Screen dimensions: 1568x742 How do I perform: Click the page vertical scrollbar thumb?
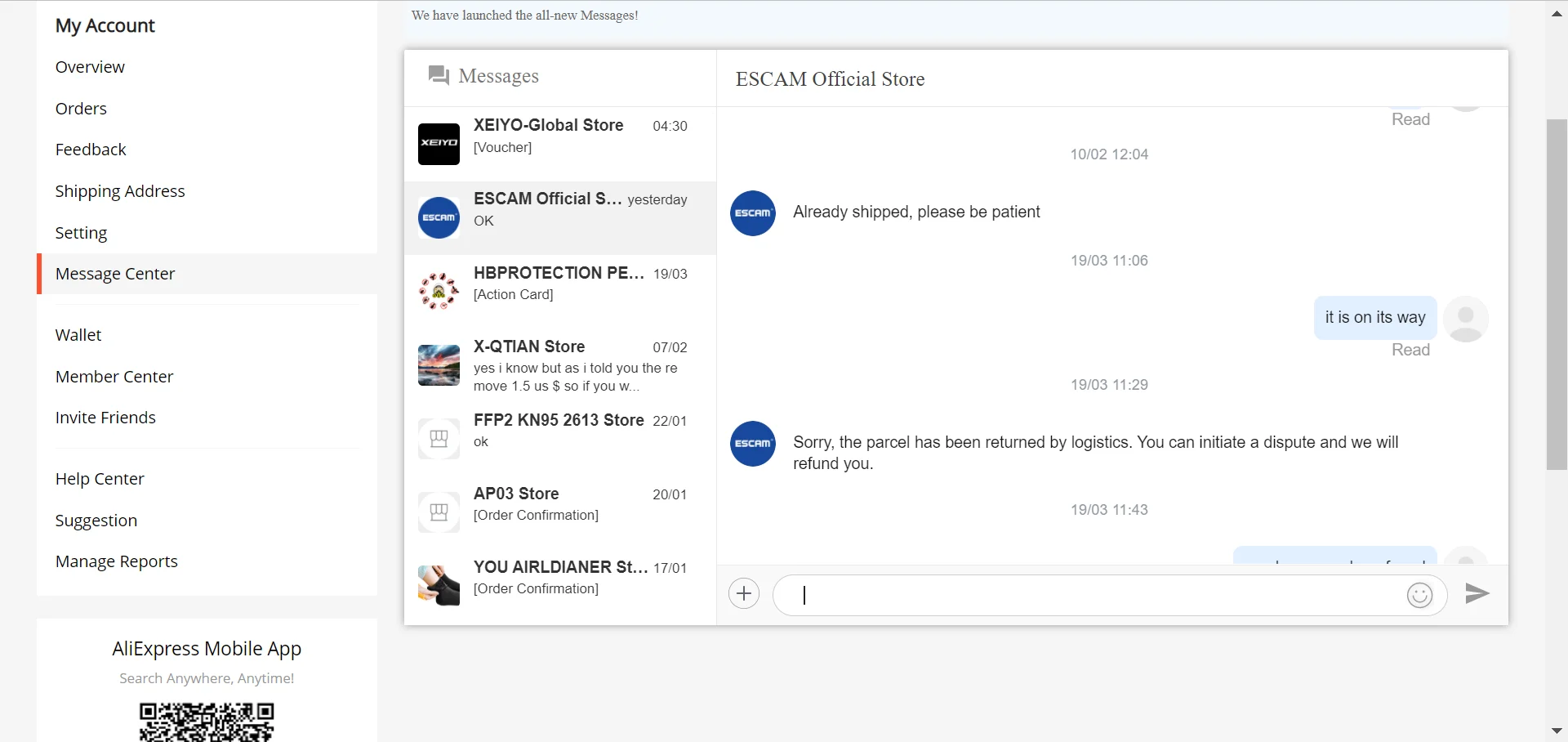pos(1557,294)
